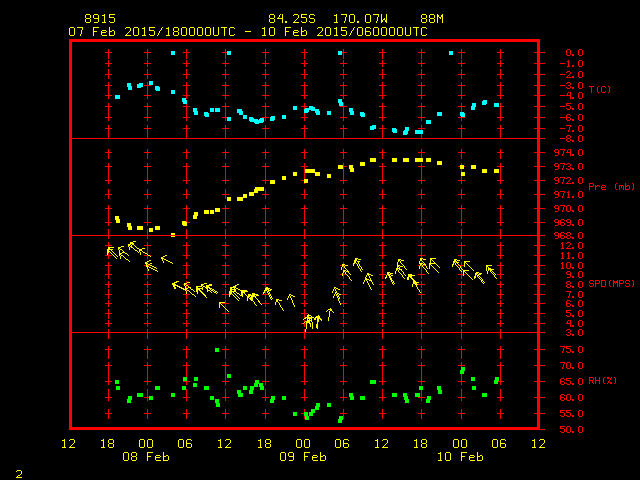The width and height of the screenshot is (640, 480).
Task: Click the "65.0" humidity tick value
Action: (571, 382)
